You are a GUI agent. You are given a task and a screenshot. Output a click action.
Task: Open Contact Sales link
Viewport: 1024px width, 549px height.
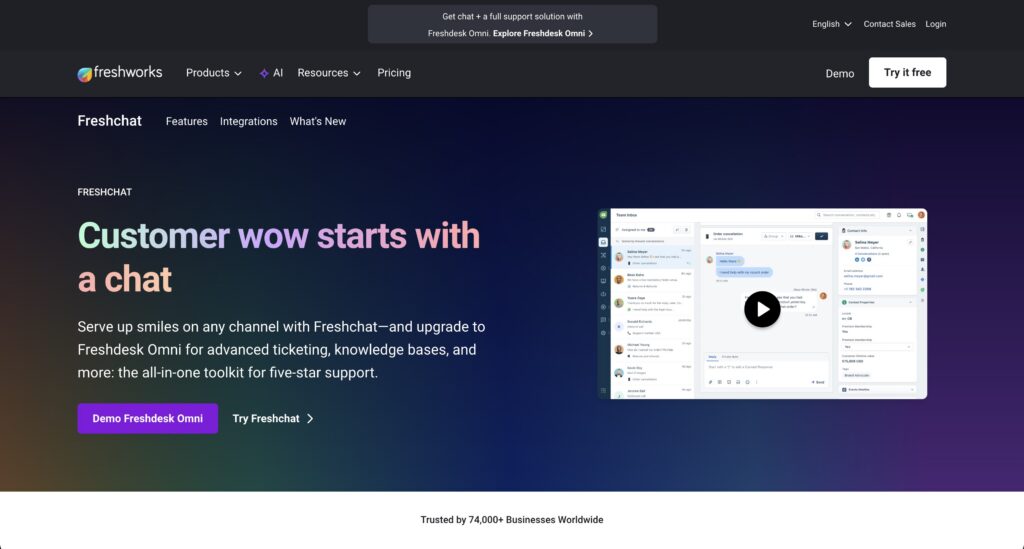(x=889, y=24)
